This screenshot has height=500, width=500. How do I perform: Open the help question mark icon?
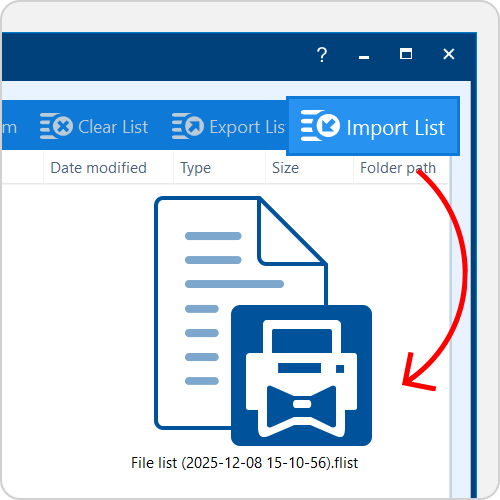[x=322, y=54]
